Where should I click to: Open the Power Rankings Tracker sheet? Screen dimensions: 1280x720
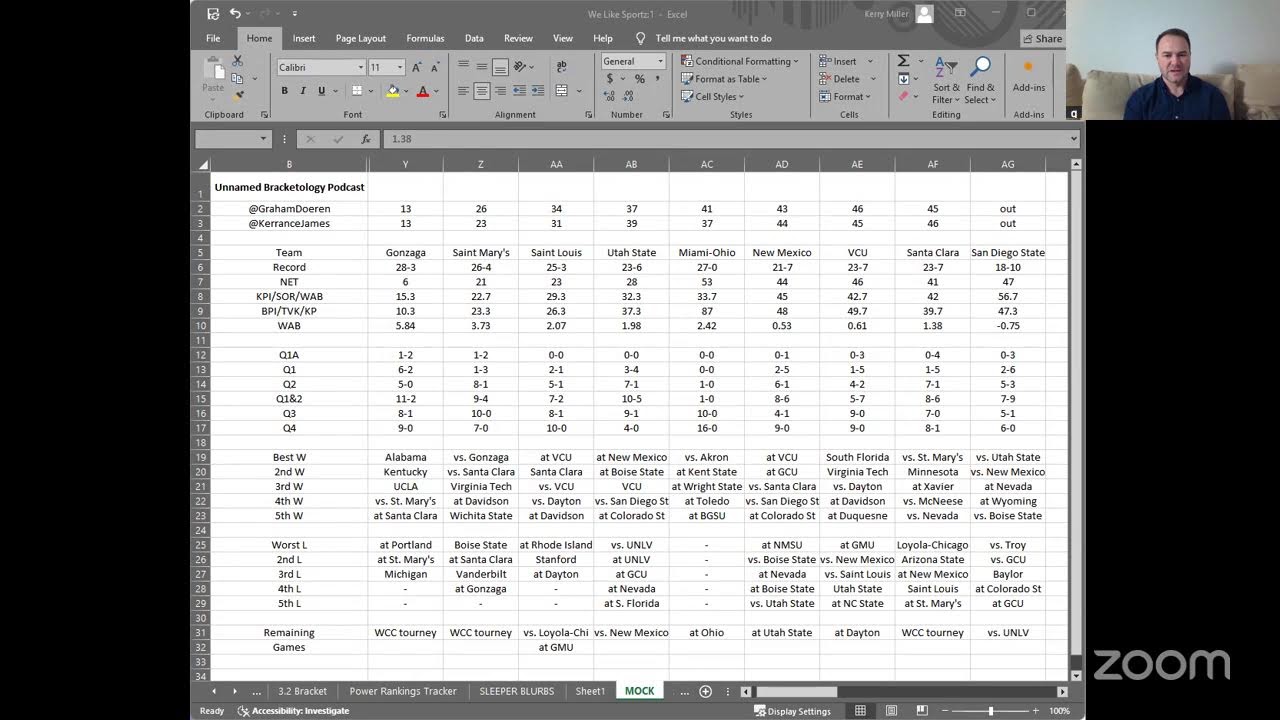(403, 691)
